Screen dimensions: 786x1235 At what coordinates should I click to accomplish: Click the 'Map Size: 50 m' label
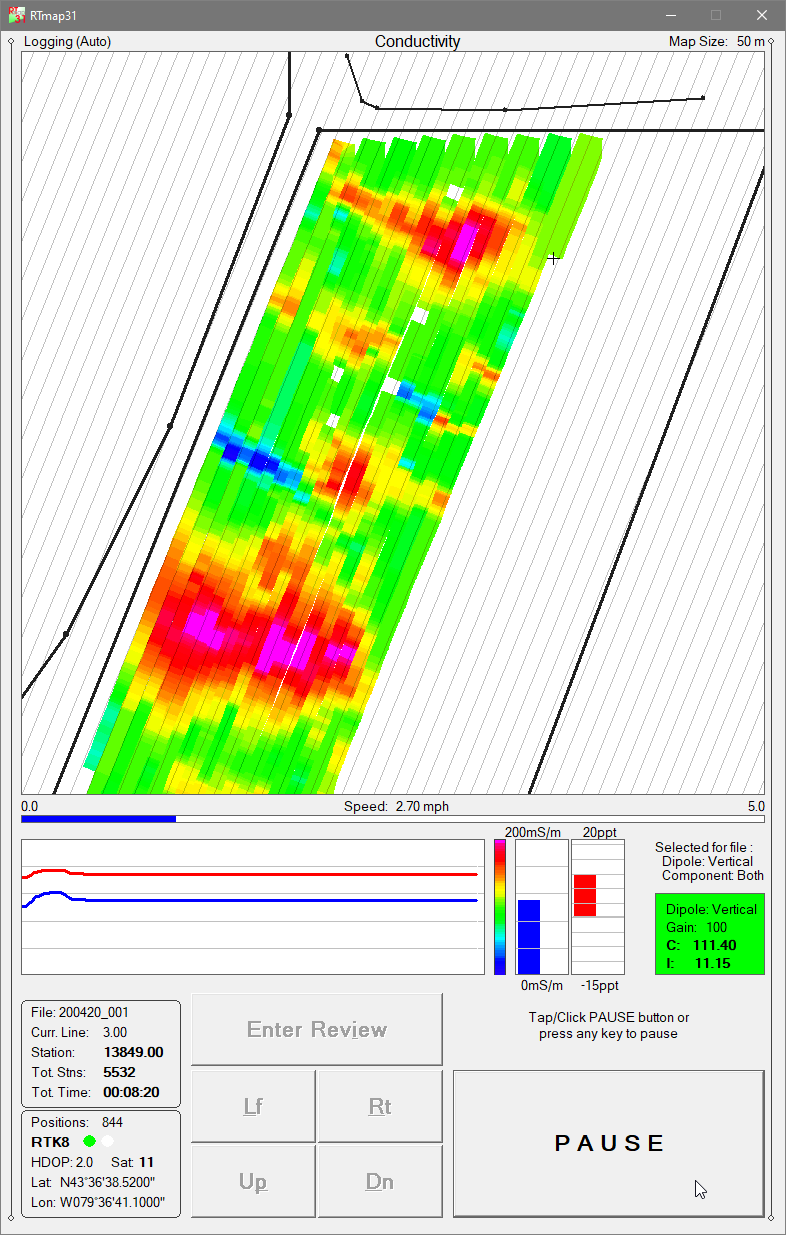click(716, 41)
